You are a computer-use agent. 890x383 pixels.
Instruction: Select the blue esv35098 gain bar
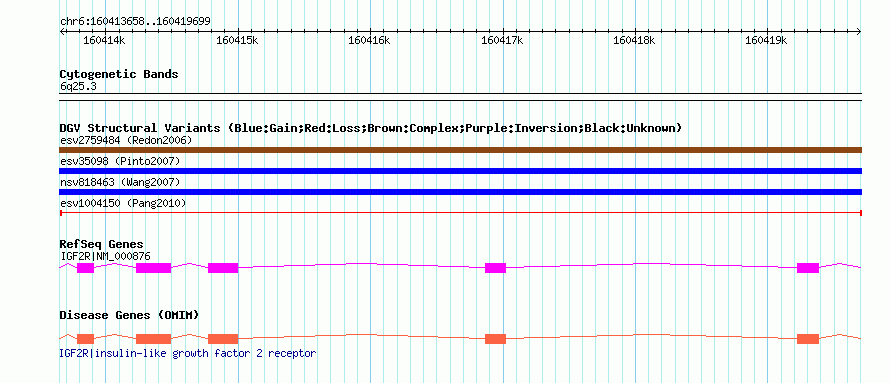click(x=460, y=171)
